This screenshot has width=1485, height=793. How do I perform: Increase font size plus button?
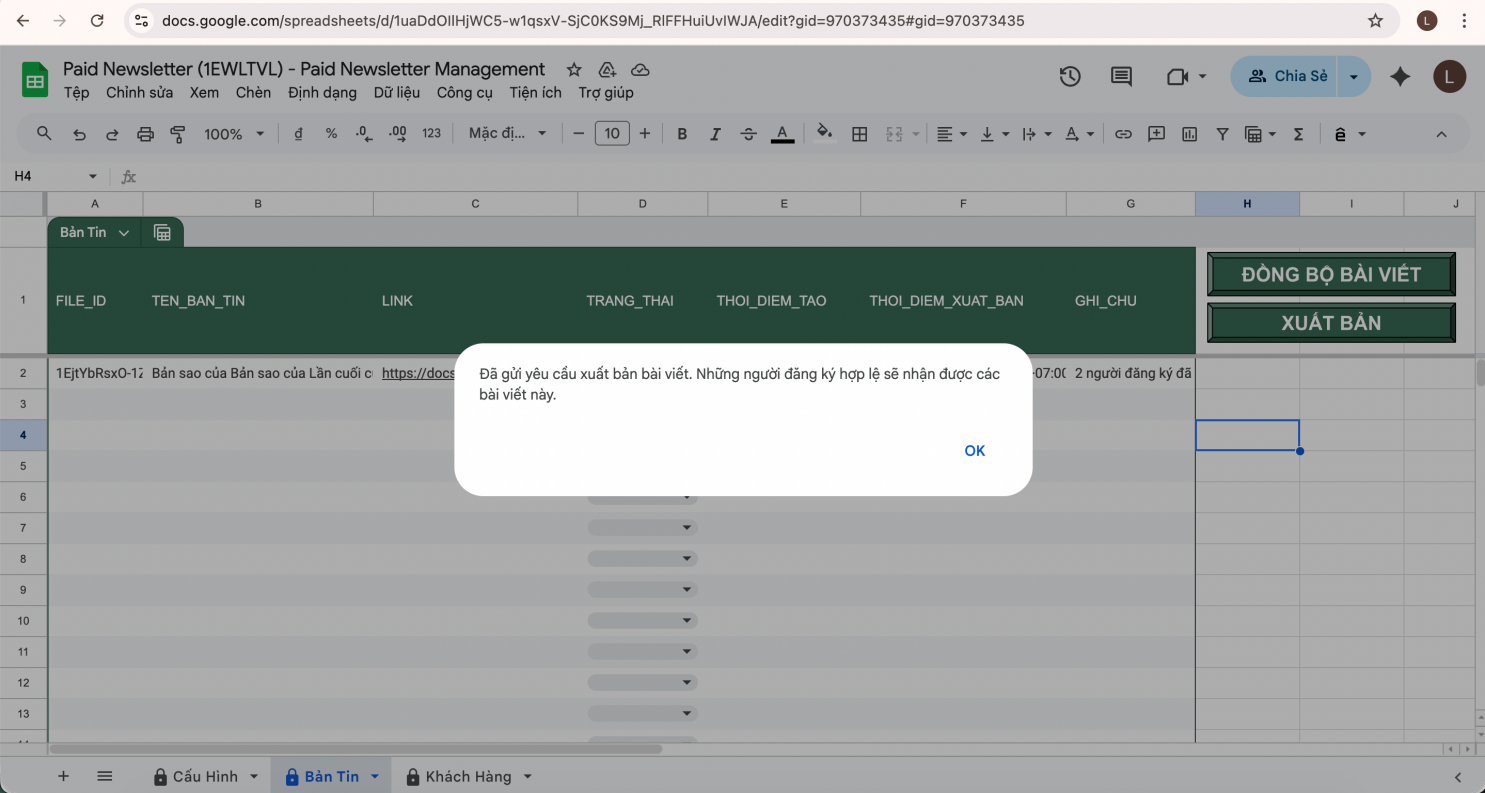645,133
